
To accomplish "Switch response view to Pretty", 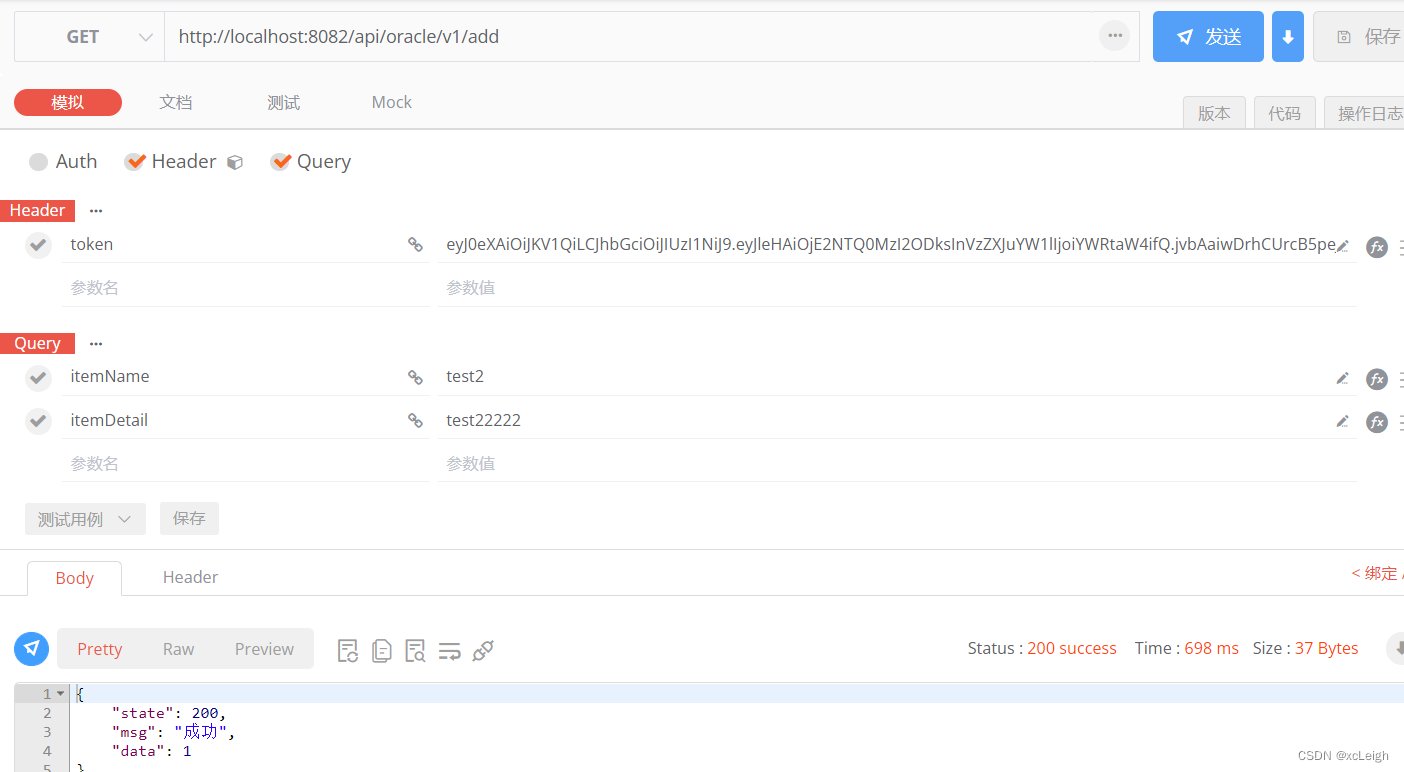I will (99, 649).
